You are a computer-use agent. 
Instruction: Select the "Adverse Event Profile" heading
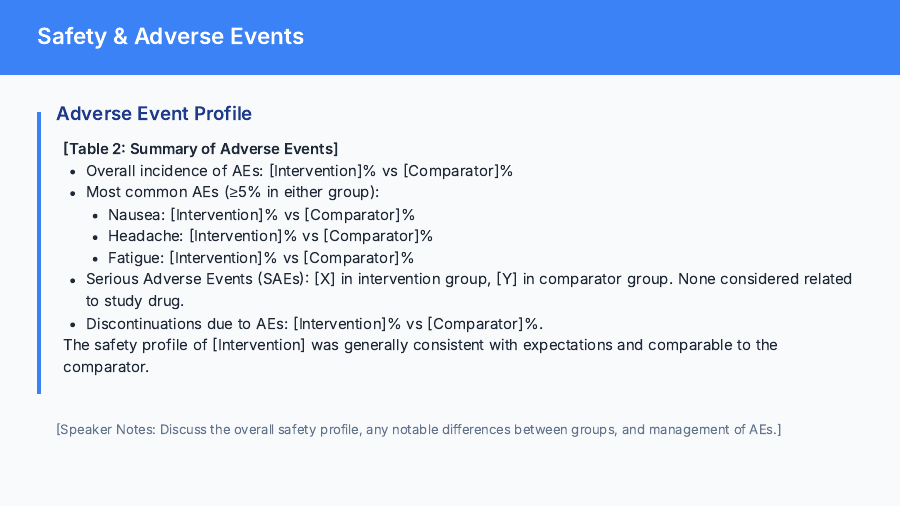pos(154,114)
